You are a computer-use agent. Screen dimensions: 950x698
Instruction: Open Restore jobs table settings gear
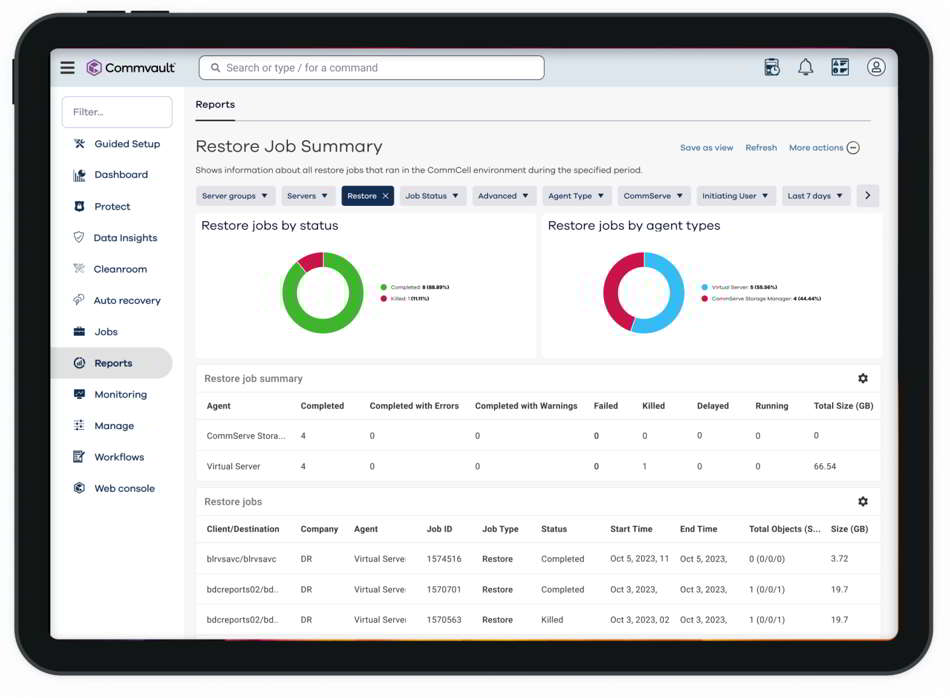863,501
